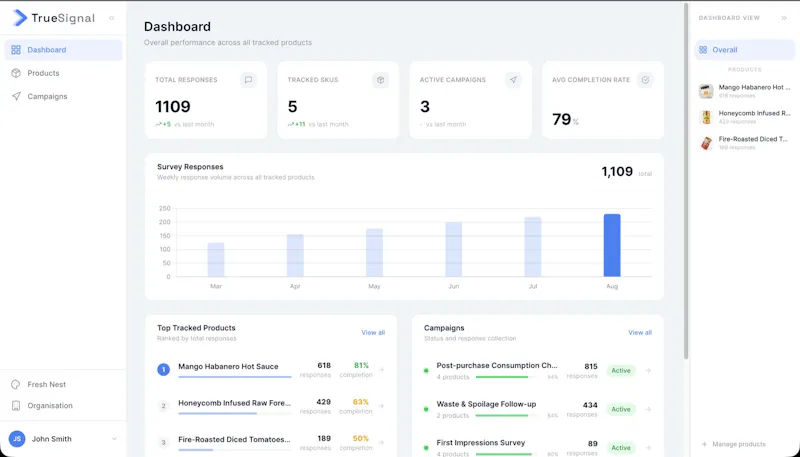The height and width of the screenshot is (457, 800).
Task: Click the rank 3 badge icon
Action: [163, 443]
